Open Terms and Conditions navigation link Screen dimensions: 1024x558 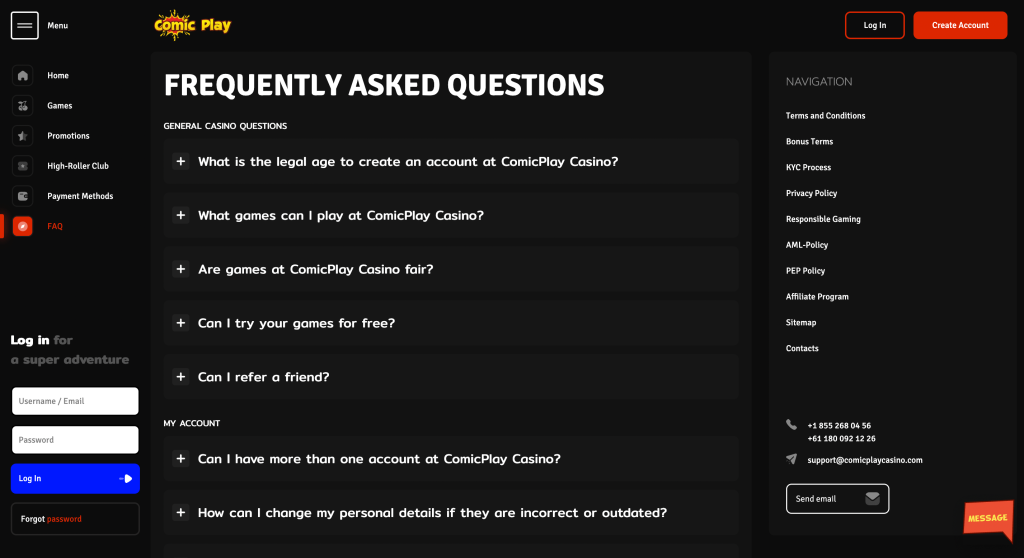(825, 116)
